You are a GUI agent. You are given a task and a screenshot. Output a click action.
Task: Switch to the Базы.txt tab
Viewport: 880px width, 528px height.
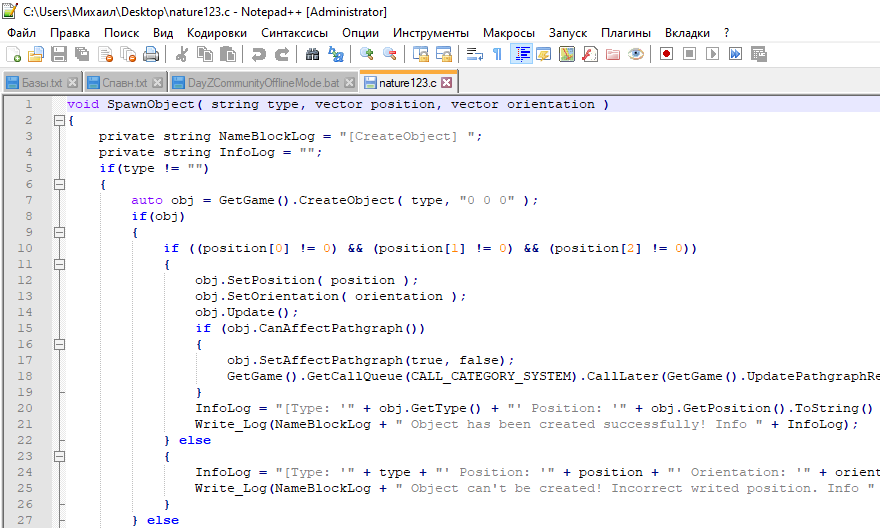tap(42, 82)
